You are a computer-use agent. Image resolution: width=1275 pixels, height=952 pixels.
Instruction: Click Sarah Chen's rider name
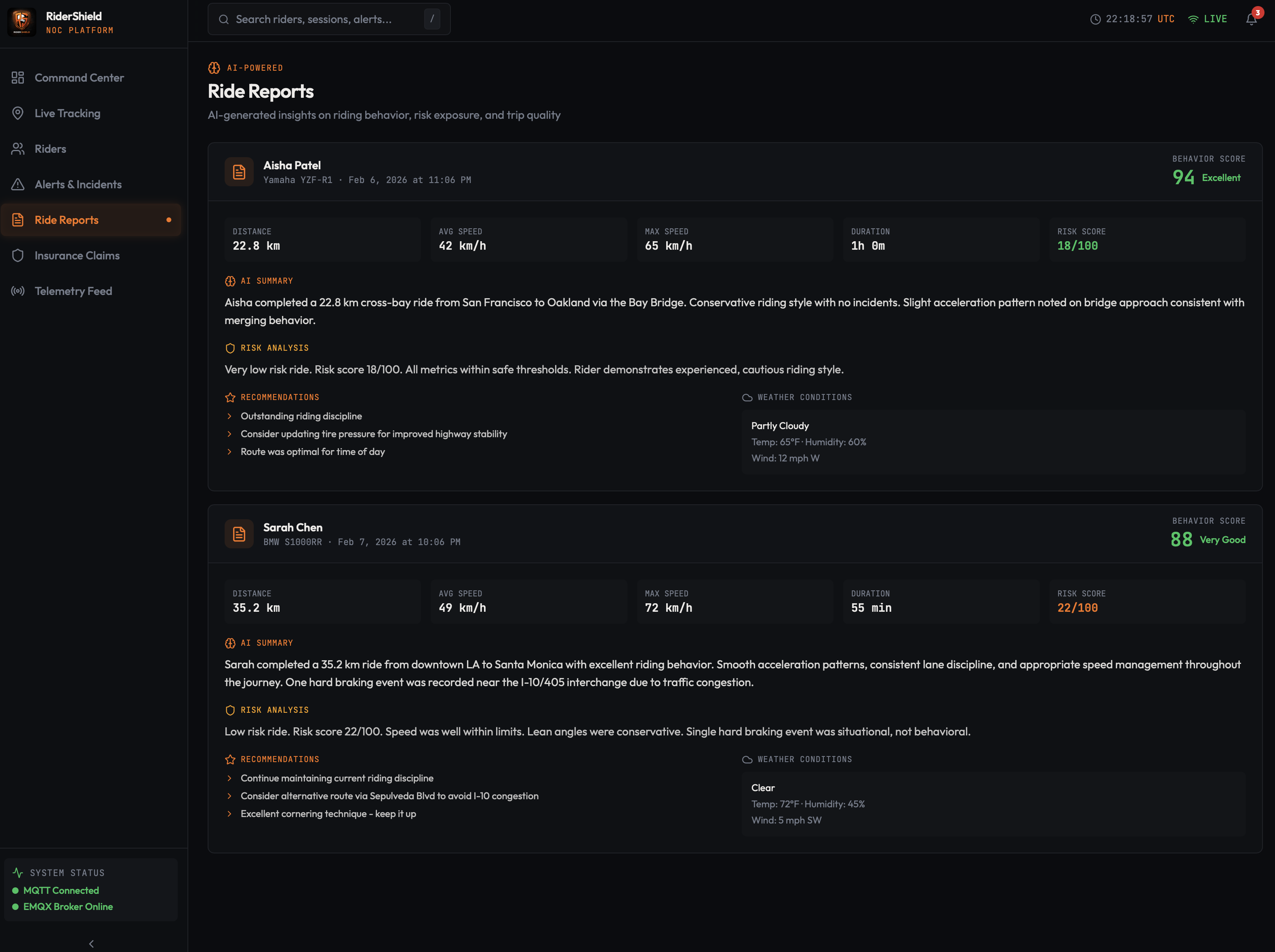pyautogui.click(x=292, y=527)
